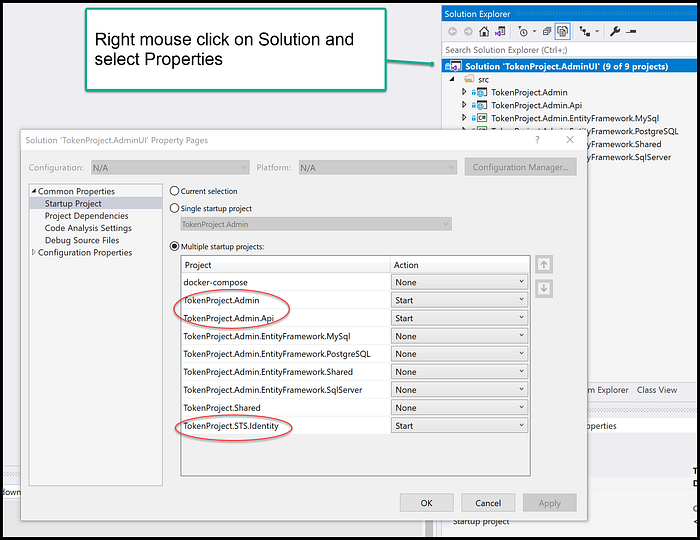Open the Action dropdown for docker-compose
Image resolution: width=700 pixels, height=540 pixels.
(459, 282)
